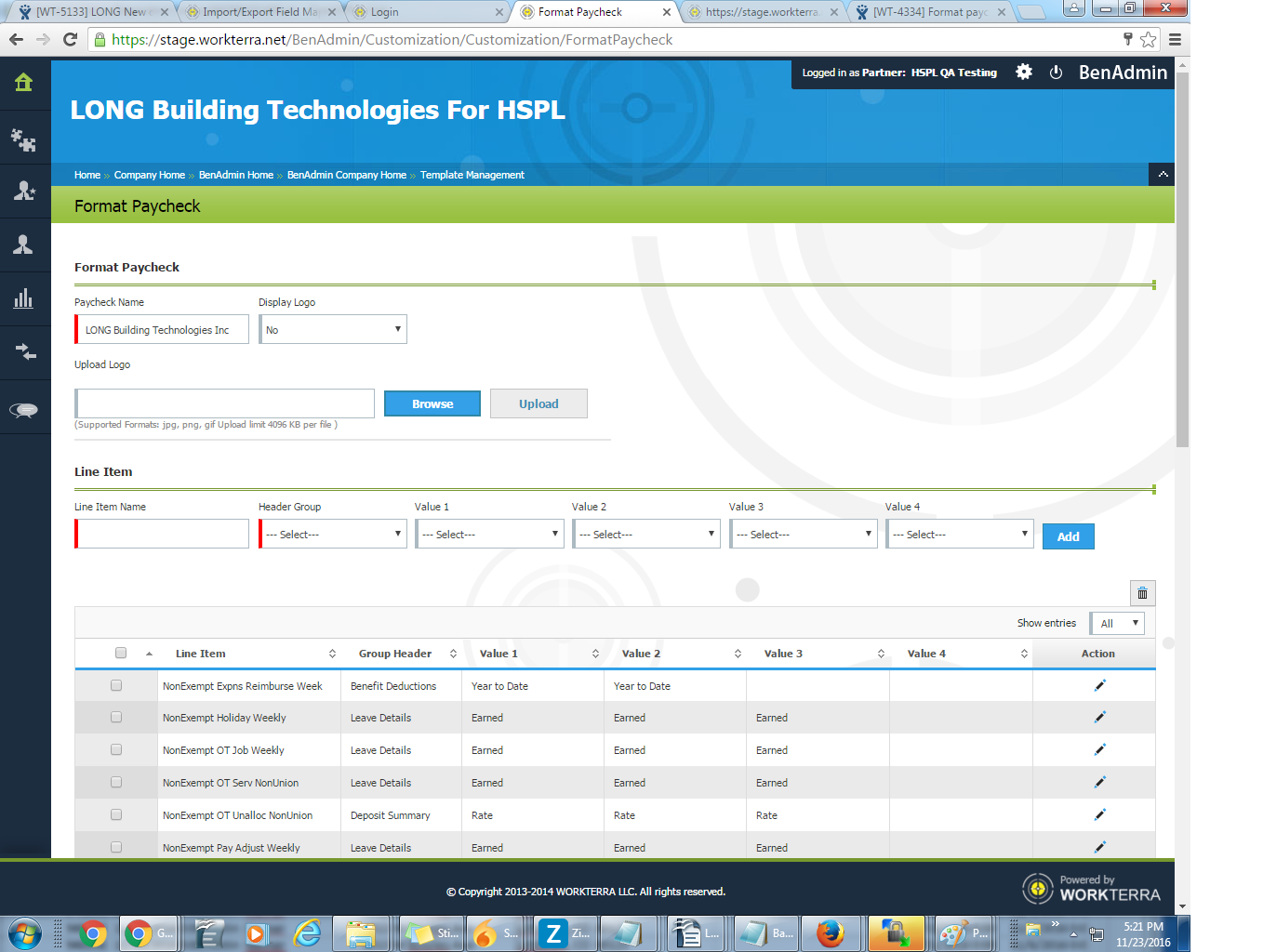Check the NonExempt Pay Adjust Weekly checkbox
The image size is (1263, 952).
click(116, 847)
